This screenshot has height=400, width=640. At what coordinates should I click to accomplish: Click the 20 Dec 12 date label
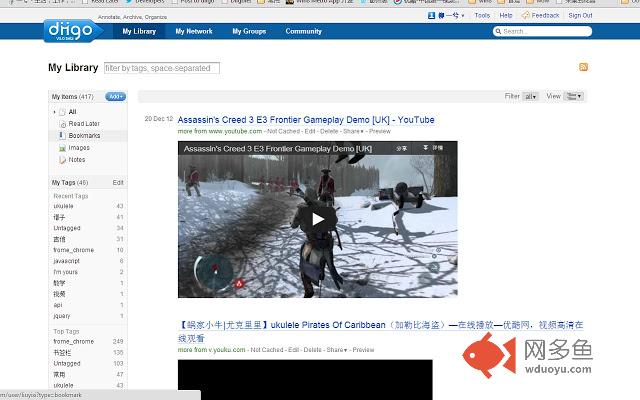159,119
